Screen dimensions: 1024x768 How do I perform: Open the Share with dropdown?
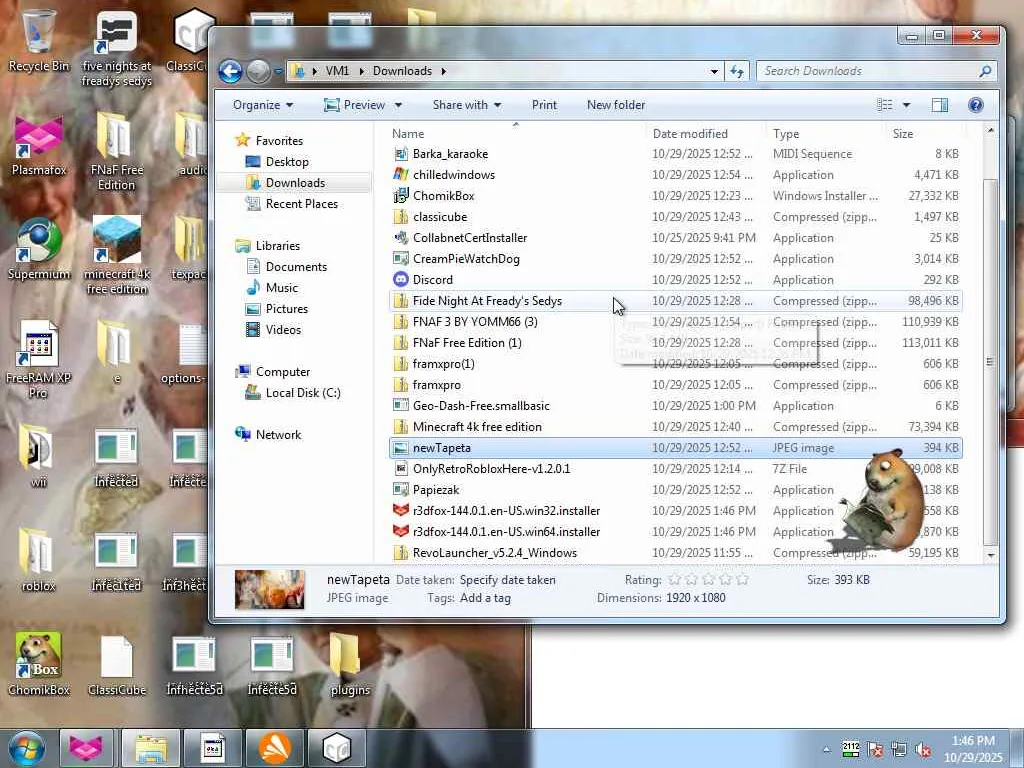[466, 105]
